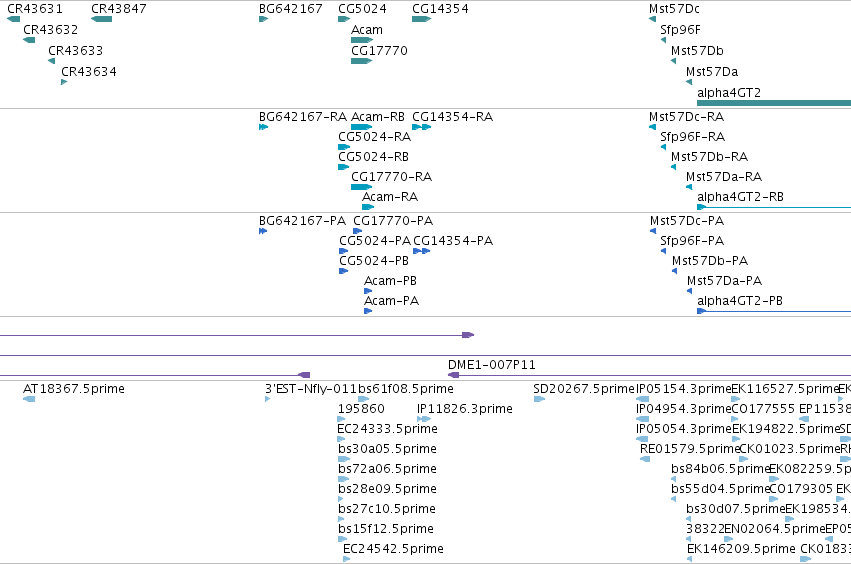The image size is (851, 564).
Task: Select the 195860 EST glyph
Action: 342,419
